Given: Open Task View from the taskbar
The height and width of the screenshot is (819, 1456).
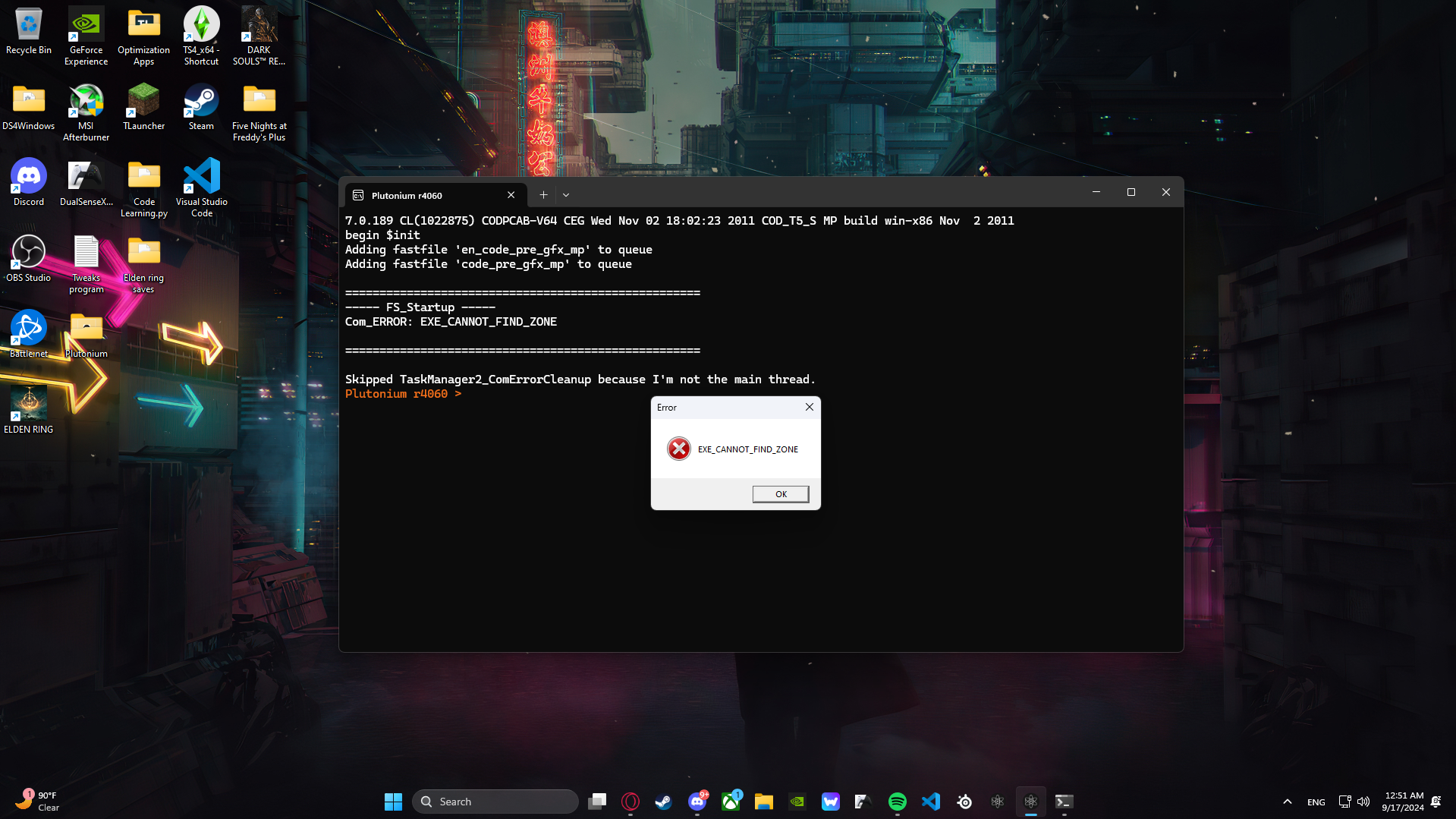Looking at the screenshot, I should pos(598,802).
